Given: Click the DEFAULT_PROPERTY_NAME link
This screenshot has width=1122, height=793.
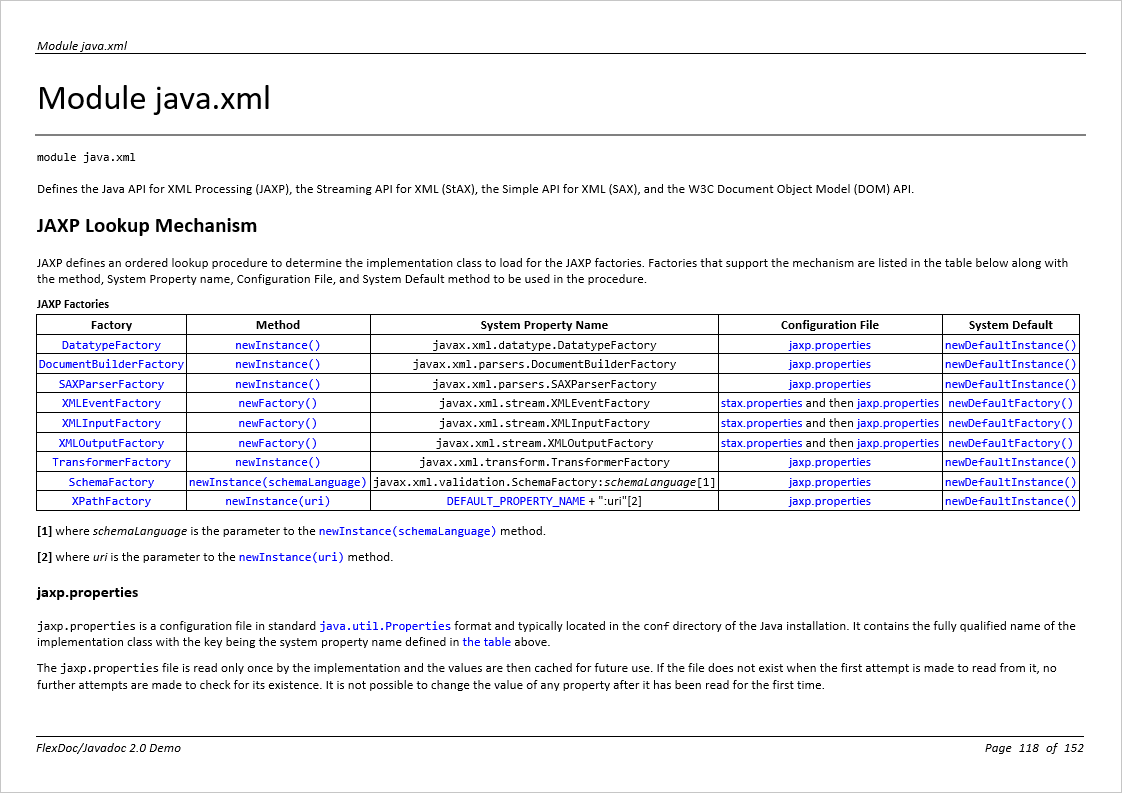Looking at the screenshot, I should pyautogui.click(x=515, y=501).
